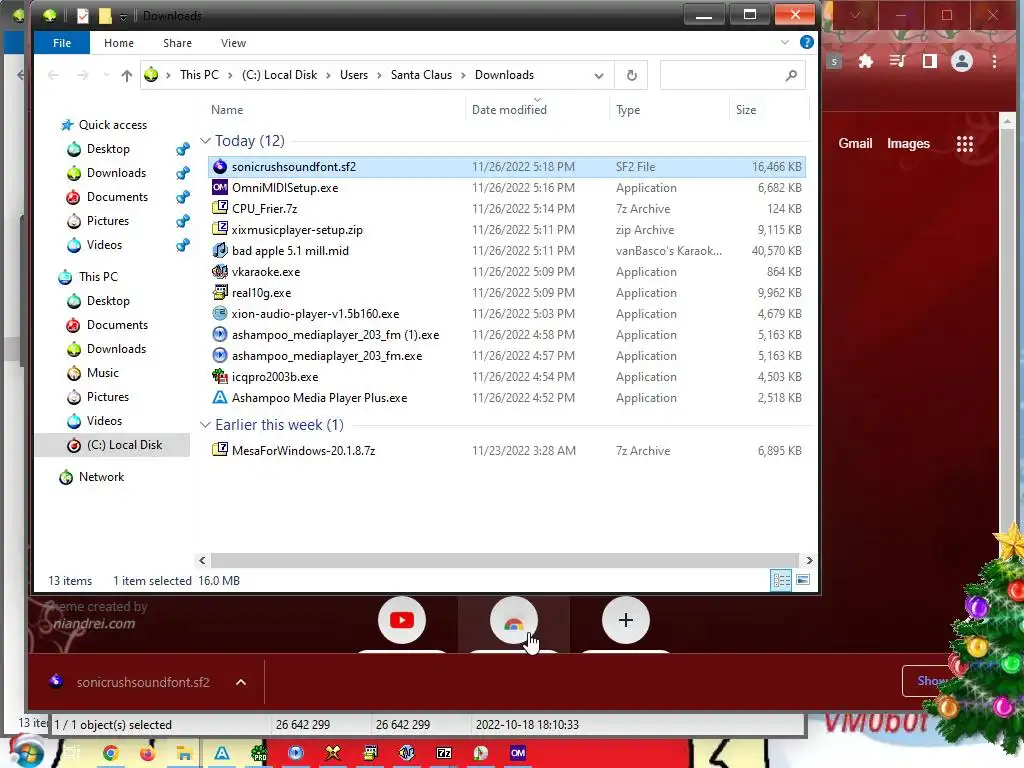Select the CPU_Frier.7z archive icon

[220, 208]
